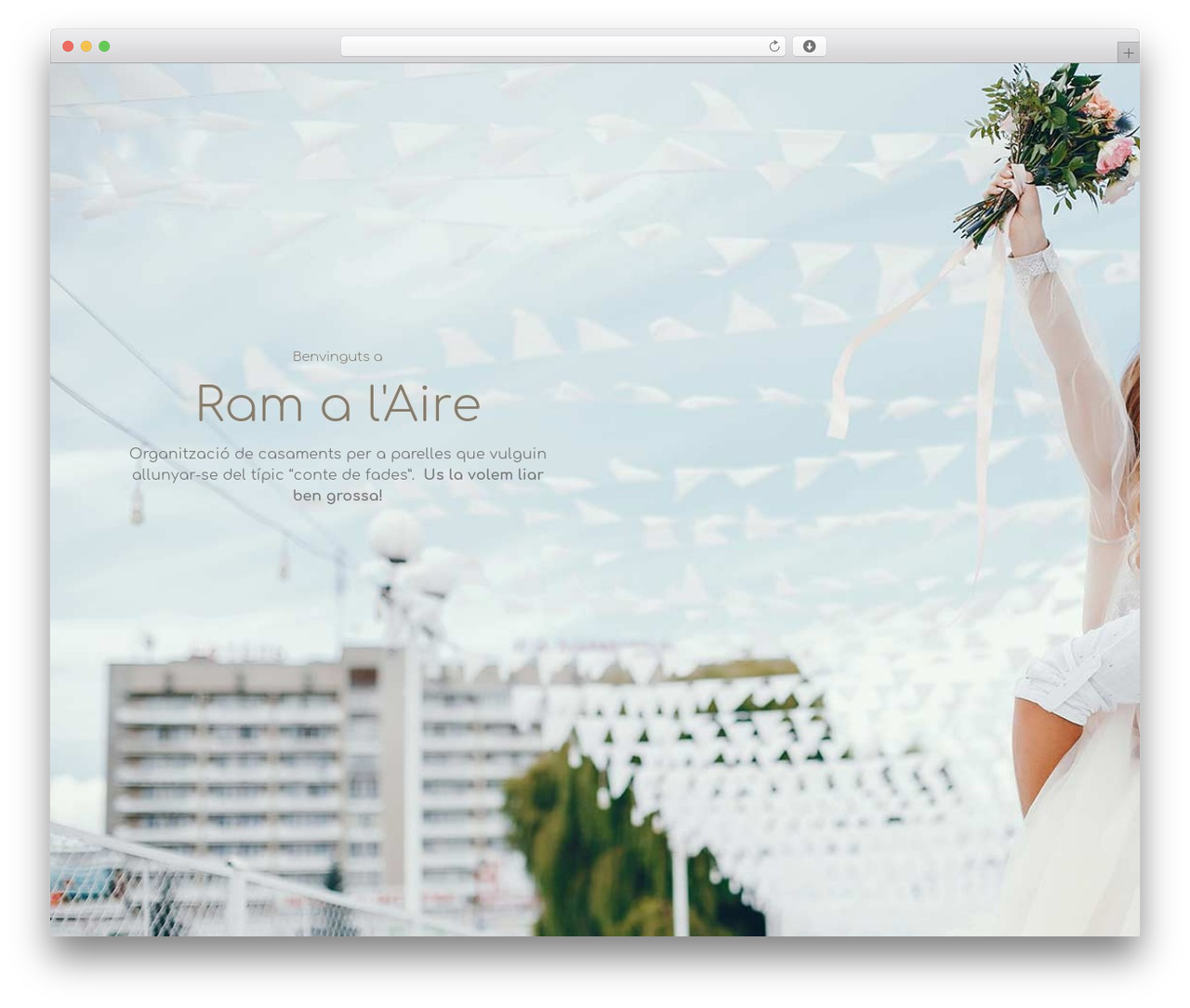Click the bold "Us la volem liar" text
The image size is (1190, 1008).
483,474
